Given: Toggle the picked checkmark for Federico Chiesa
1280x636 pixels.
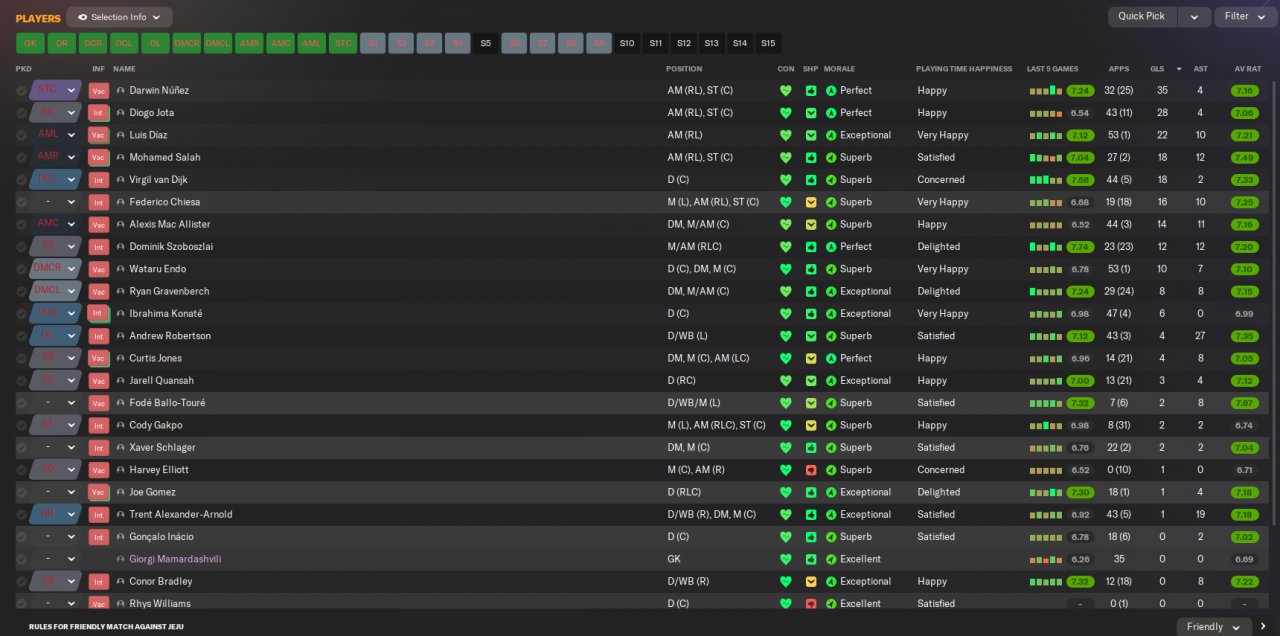Looking at the screenshot, I should 21,202.
